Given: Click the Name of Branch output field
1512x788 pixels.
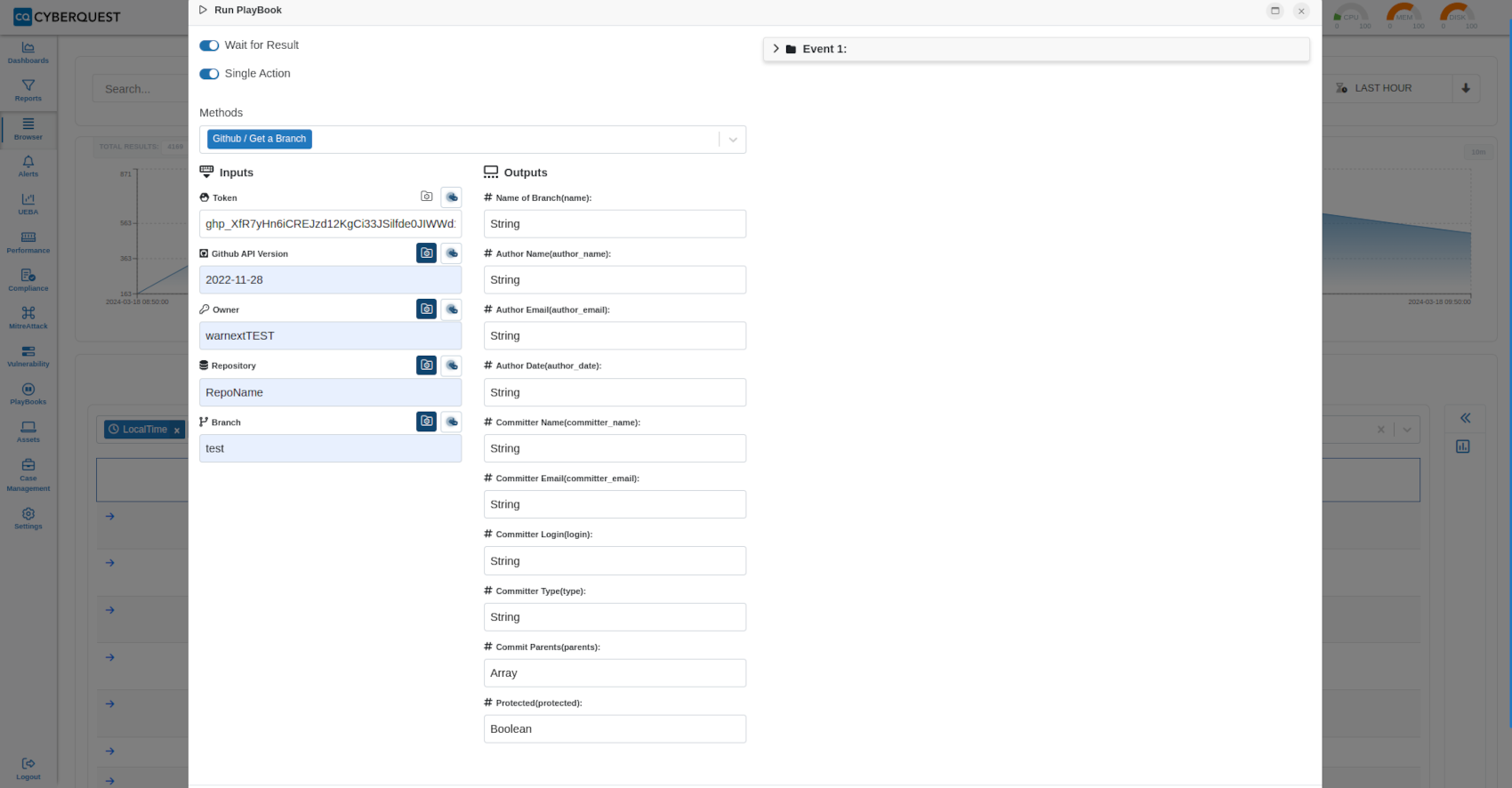Looking at the screenshot, I should [615, 224].
